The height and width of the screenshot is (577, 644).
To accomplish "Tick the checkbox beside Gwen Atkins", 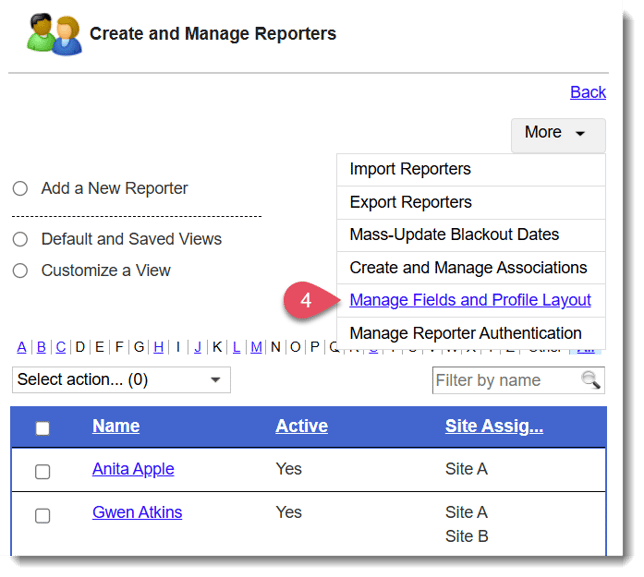I will pos(42,515).
